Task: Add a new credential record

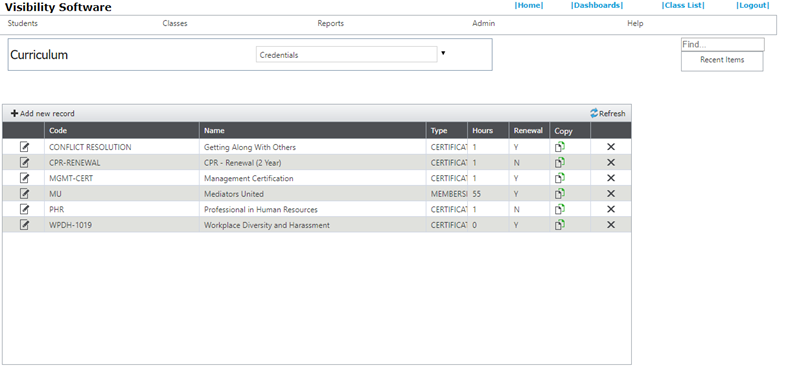Action: (x=43, y=113)
